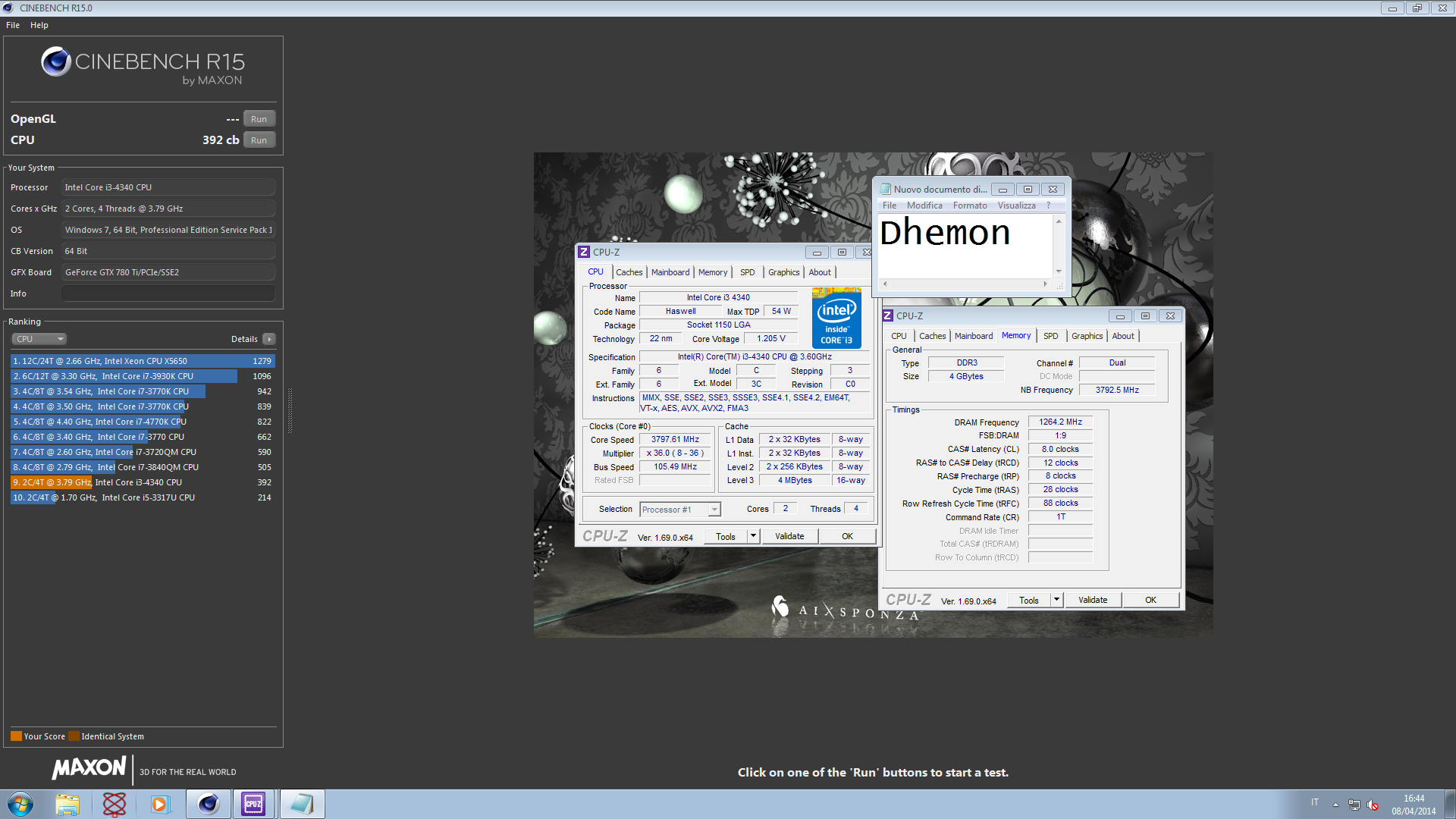Switch to Memory tab in CPU-Z CPU window
Viewport: 1456px width, 819px height.
(713, 272)
